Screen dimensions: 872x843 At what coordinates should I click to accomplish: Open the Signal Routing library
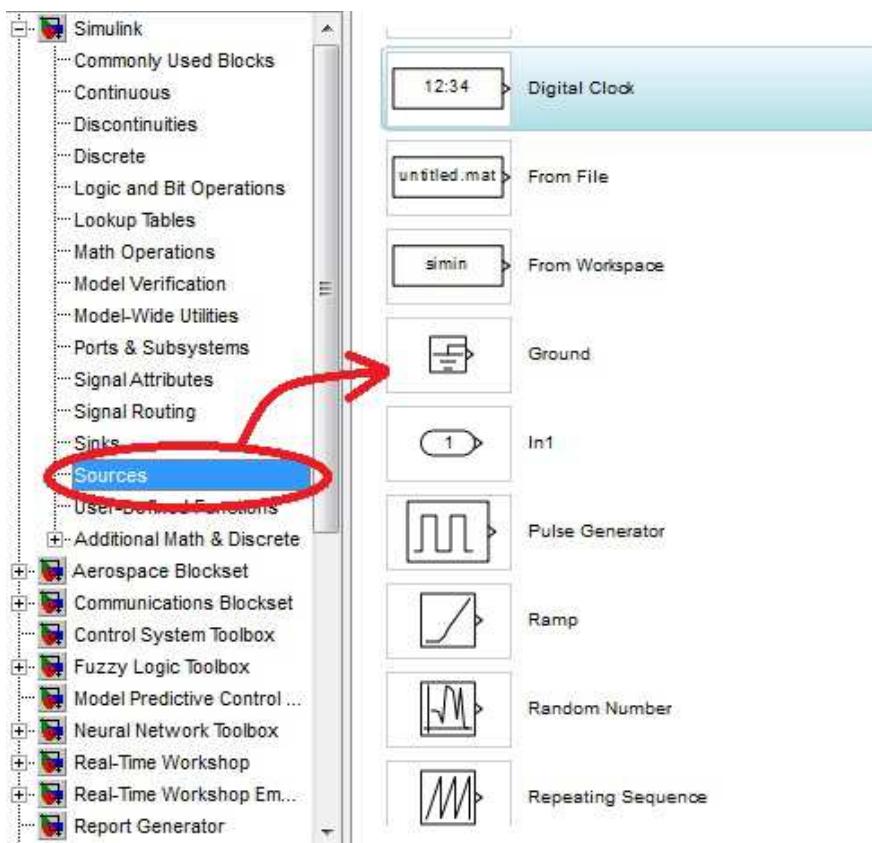(x=135, y=412)
